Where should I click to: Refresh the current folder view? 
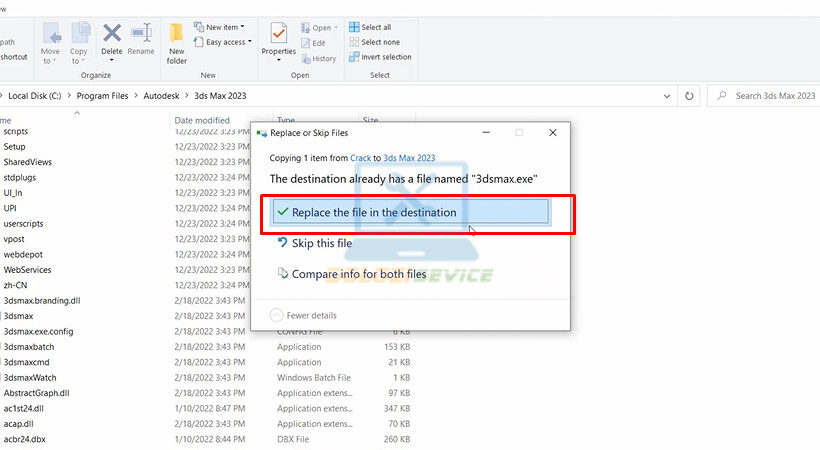tap(689, 96)
